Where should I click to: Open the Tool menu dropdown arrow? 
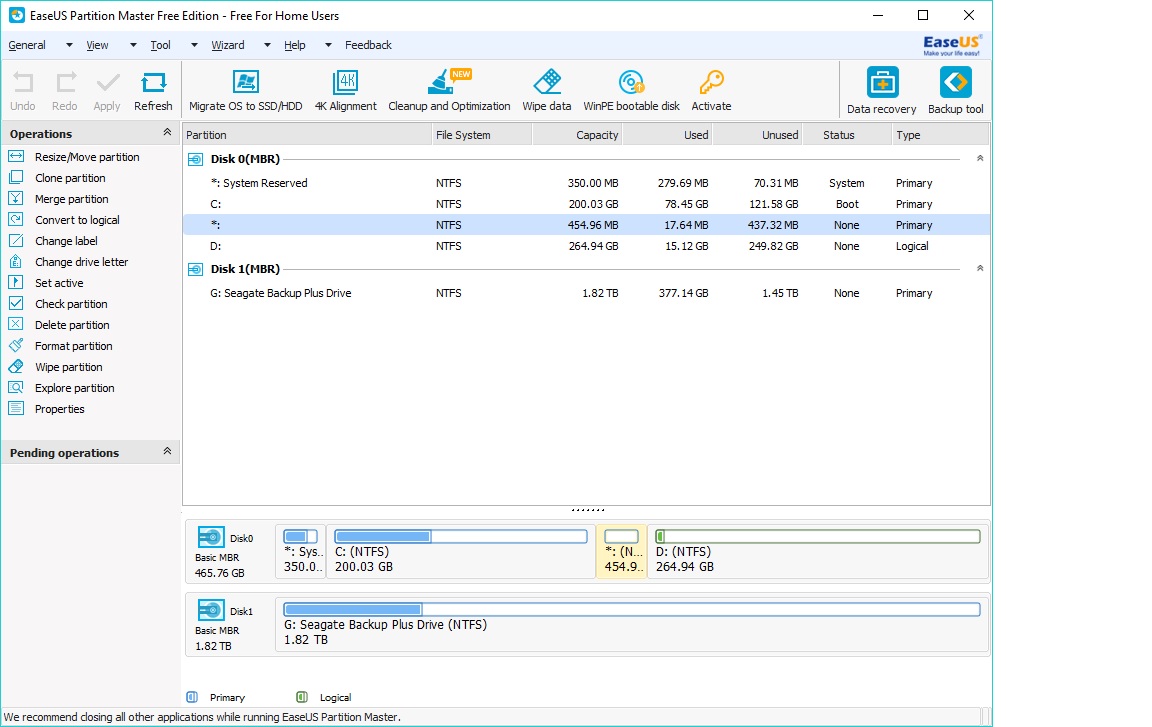[x=194, y=45]
